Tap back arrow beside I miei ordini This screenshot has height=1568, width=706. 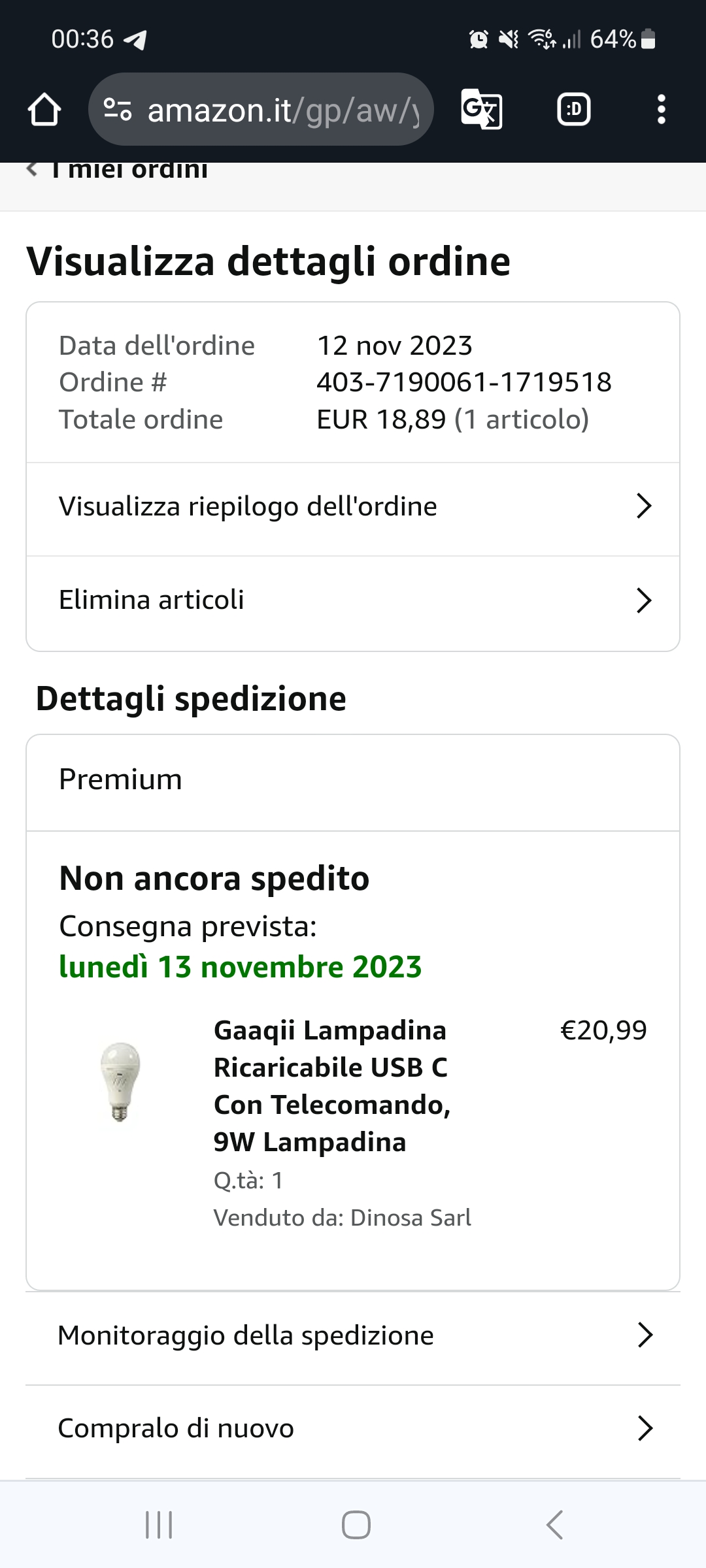[31, 170]
